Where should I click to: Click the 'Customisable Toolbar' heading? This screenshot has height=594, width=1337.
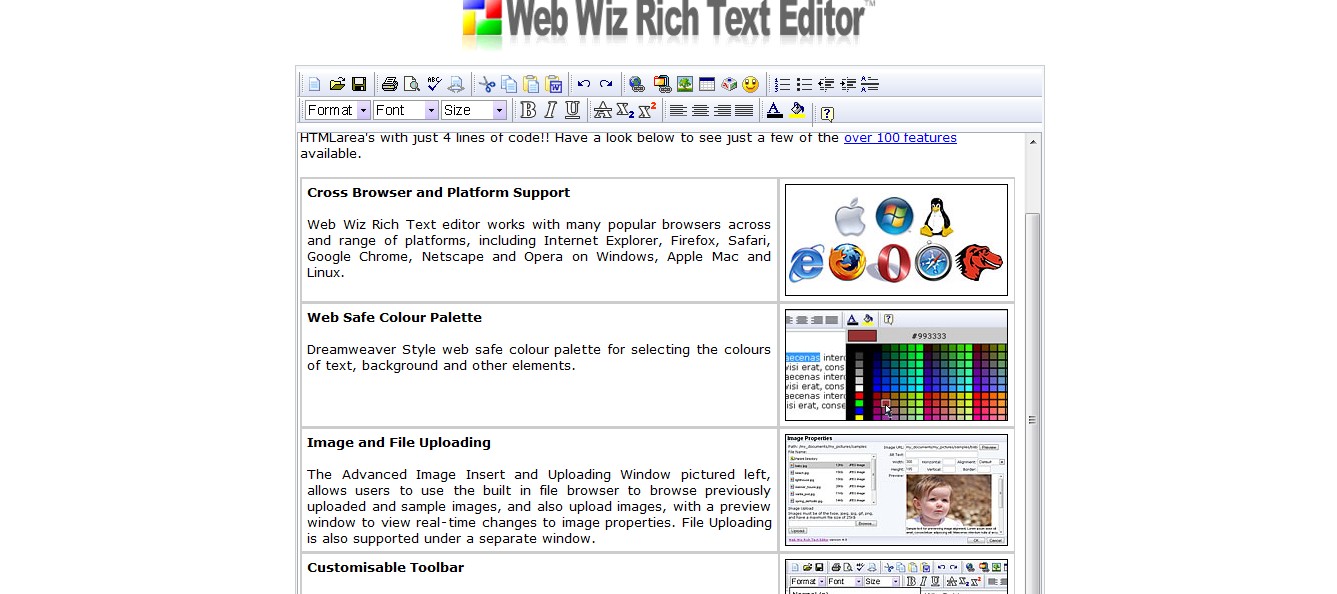385,567
